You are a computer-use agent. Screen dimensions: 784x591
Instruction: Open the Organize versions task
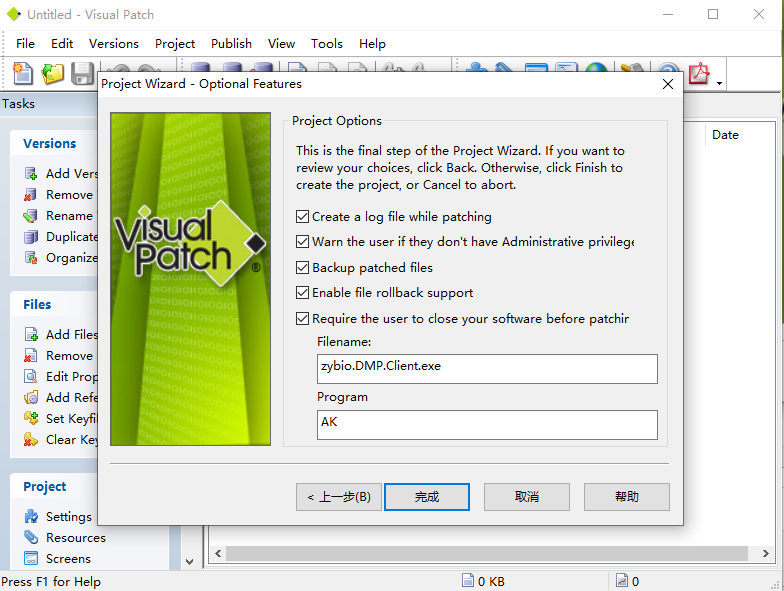click(61, 258)
